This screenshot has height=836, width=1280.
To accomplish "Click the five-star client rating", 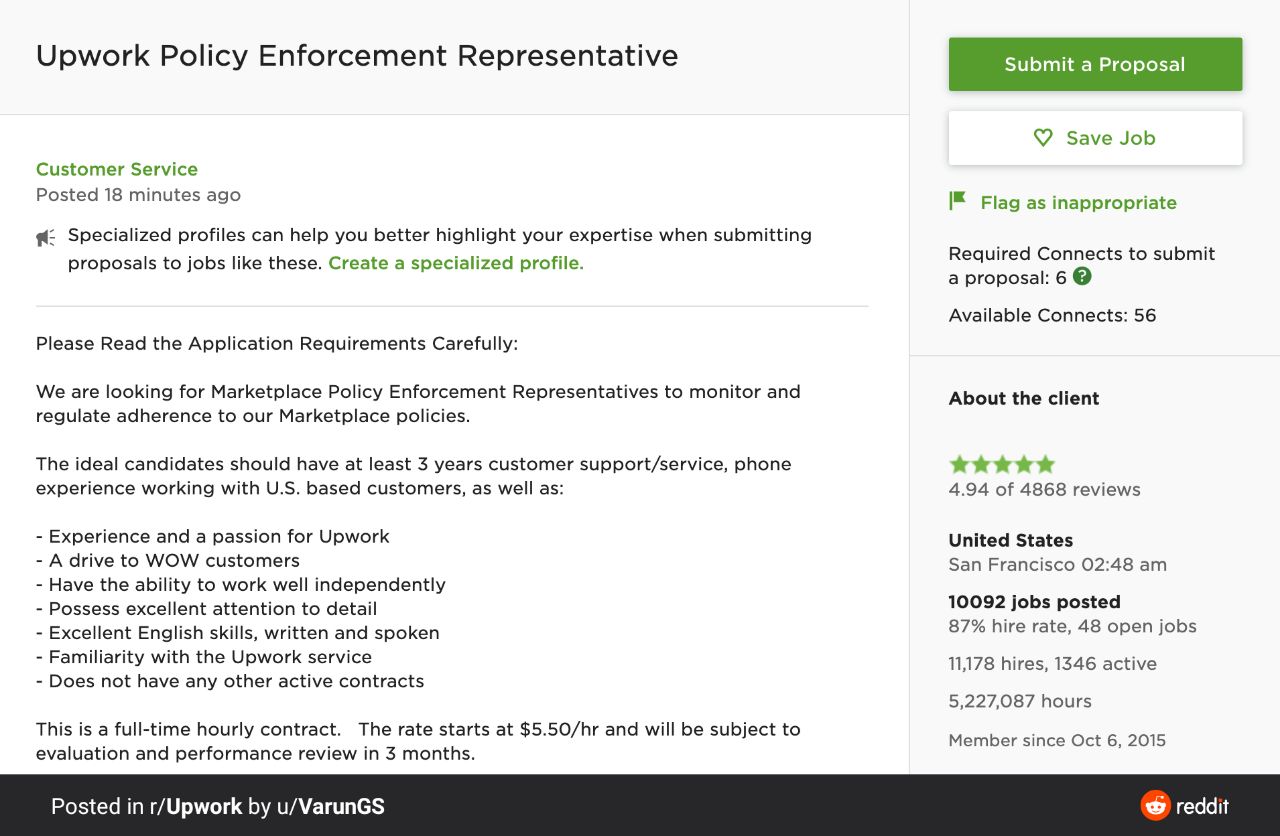I will (x=1002, y=464).
